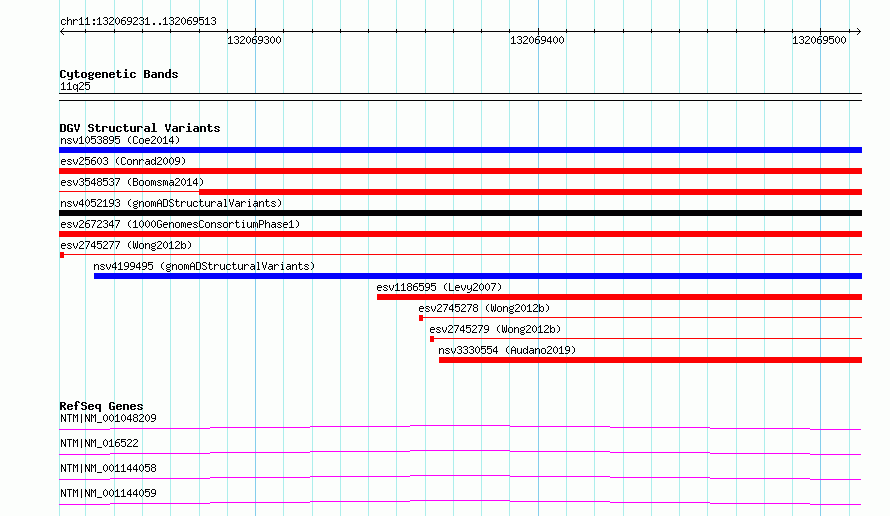
Task: Open the nsv3330554 (Audano2019) label
Action: coord(507,350)
